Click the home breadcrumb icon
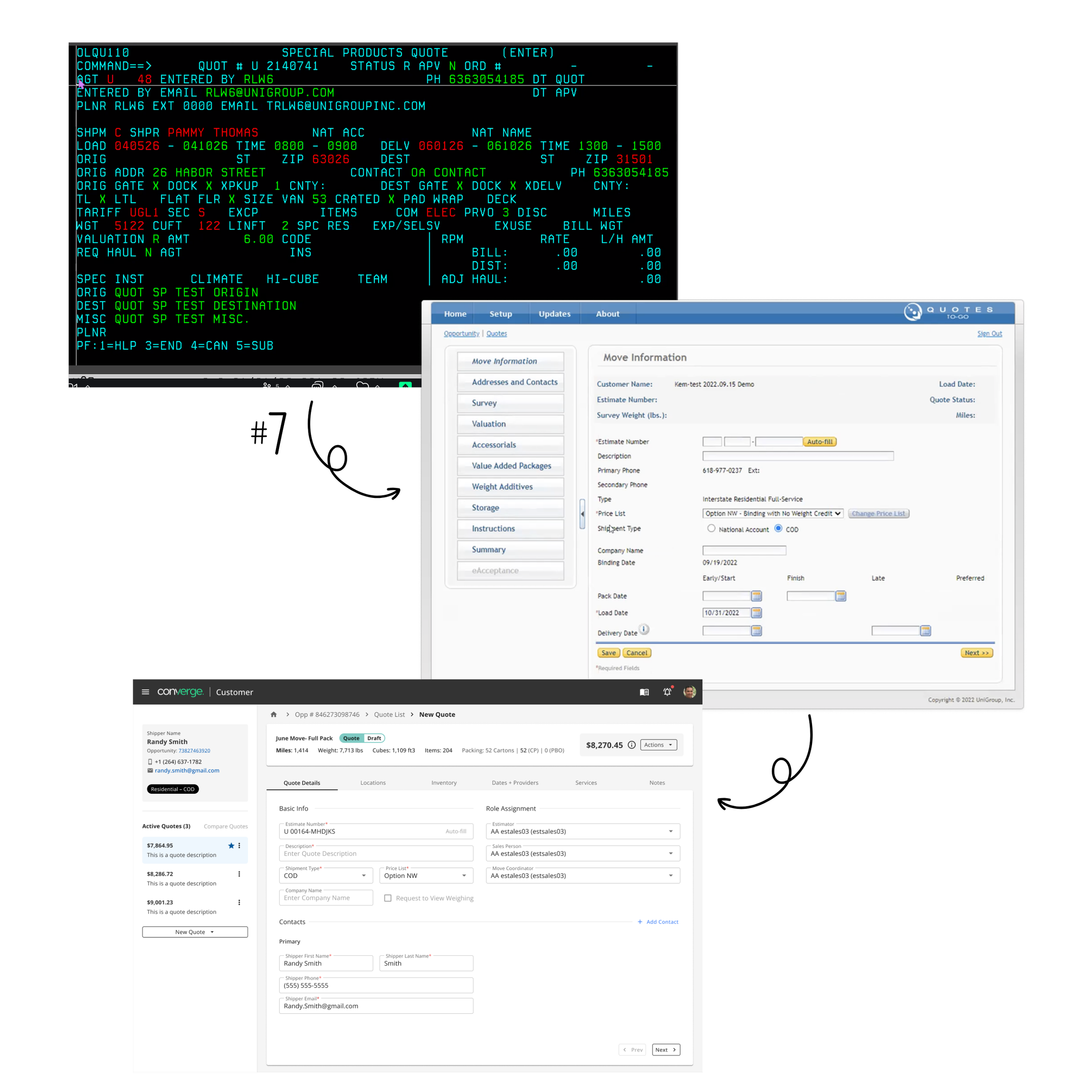This screenshot has width=1092, height=1092. pos(273,715)
